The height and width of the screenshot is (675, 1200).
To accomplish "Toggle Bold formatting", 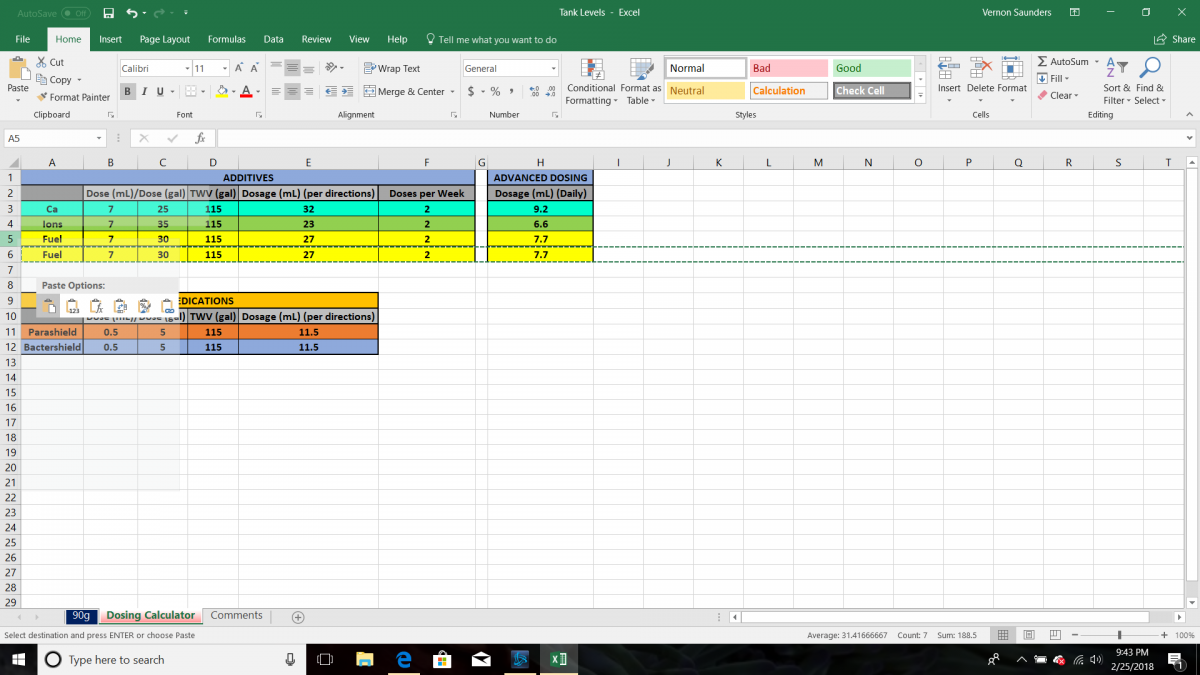I will 128,91.
